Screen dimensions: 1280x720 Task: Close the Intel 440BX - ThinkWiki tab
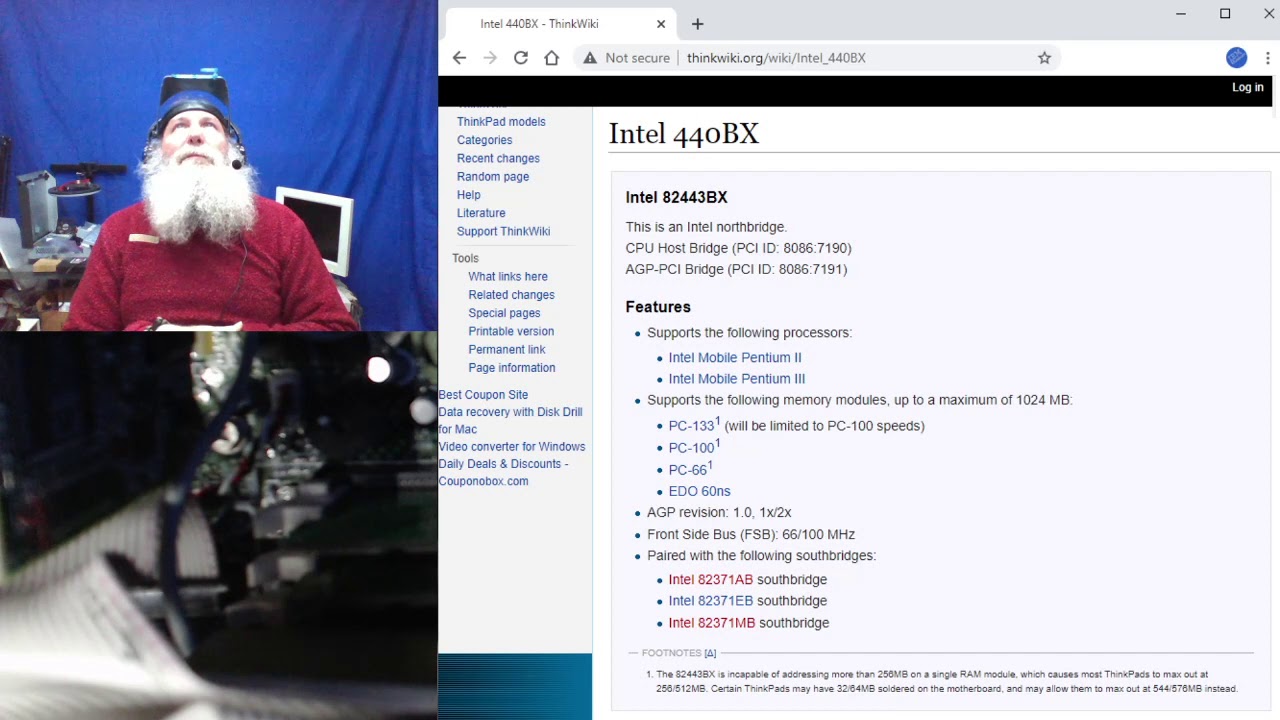point(661,24)
